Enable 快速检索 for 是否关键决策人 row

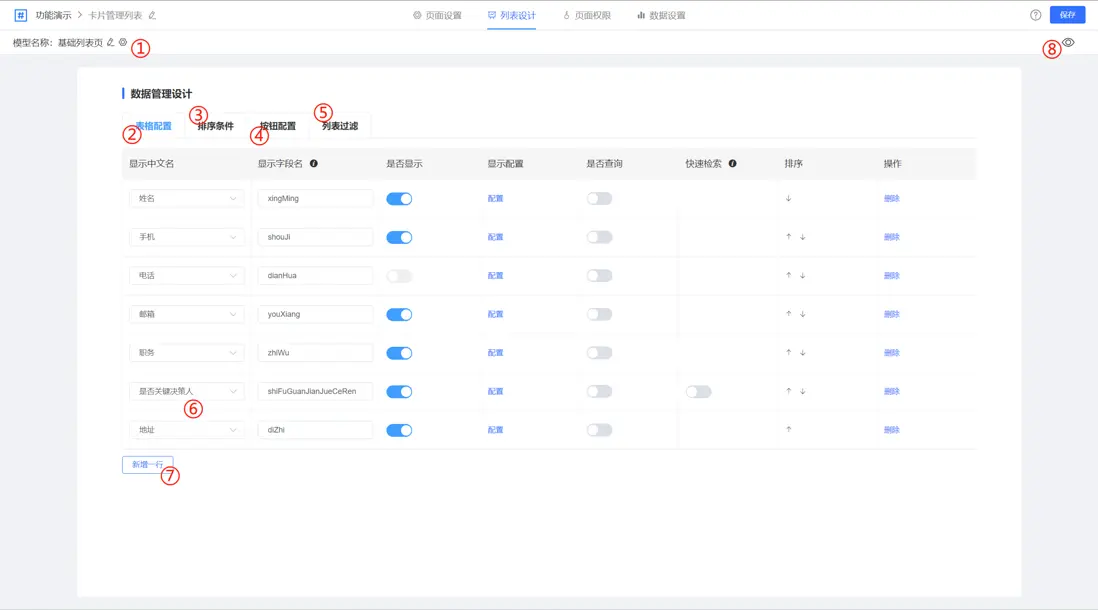click(x=698, y=391)
